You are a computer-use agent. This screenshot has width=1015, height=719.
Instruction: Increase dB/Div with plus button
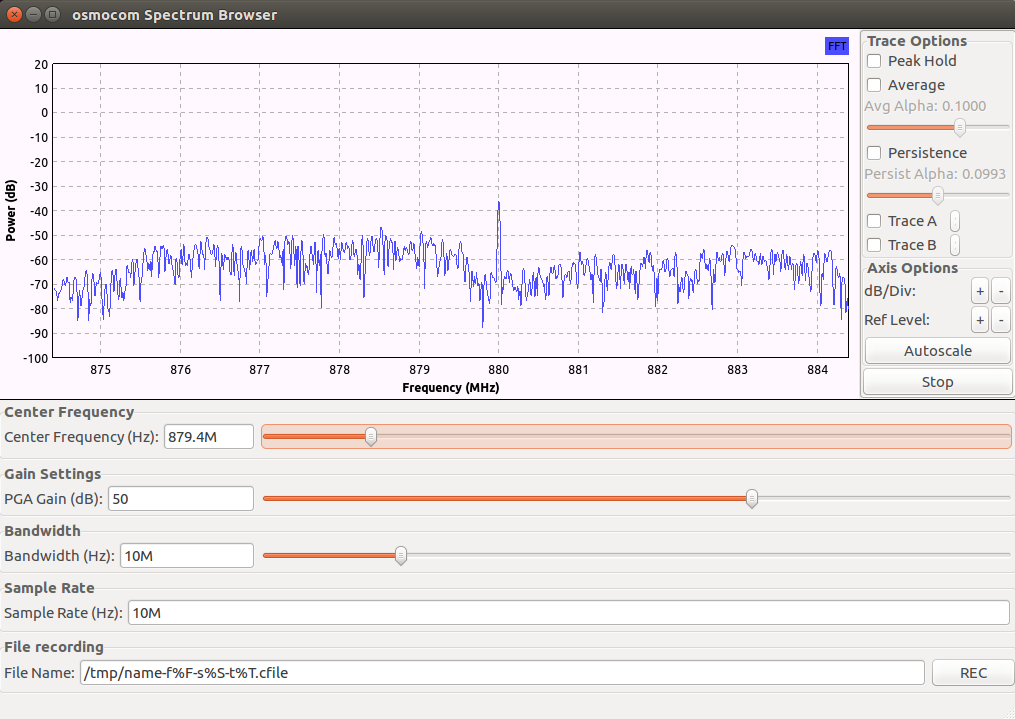click(980, 291)
